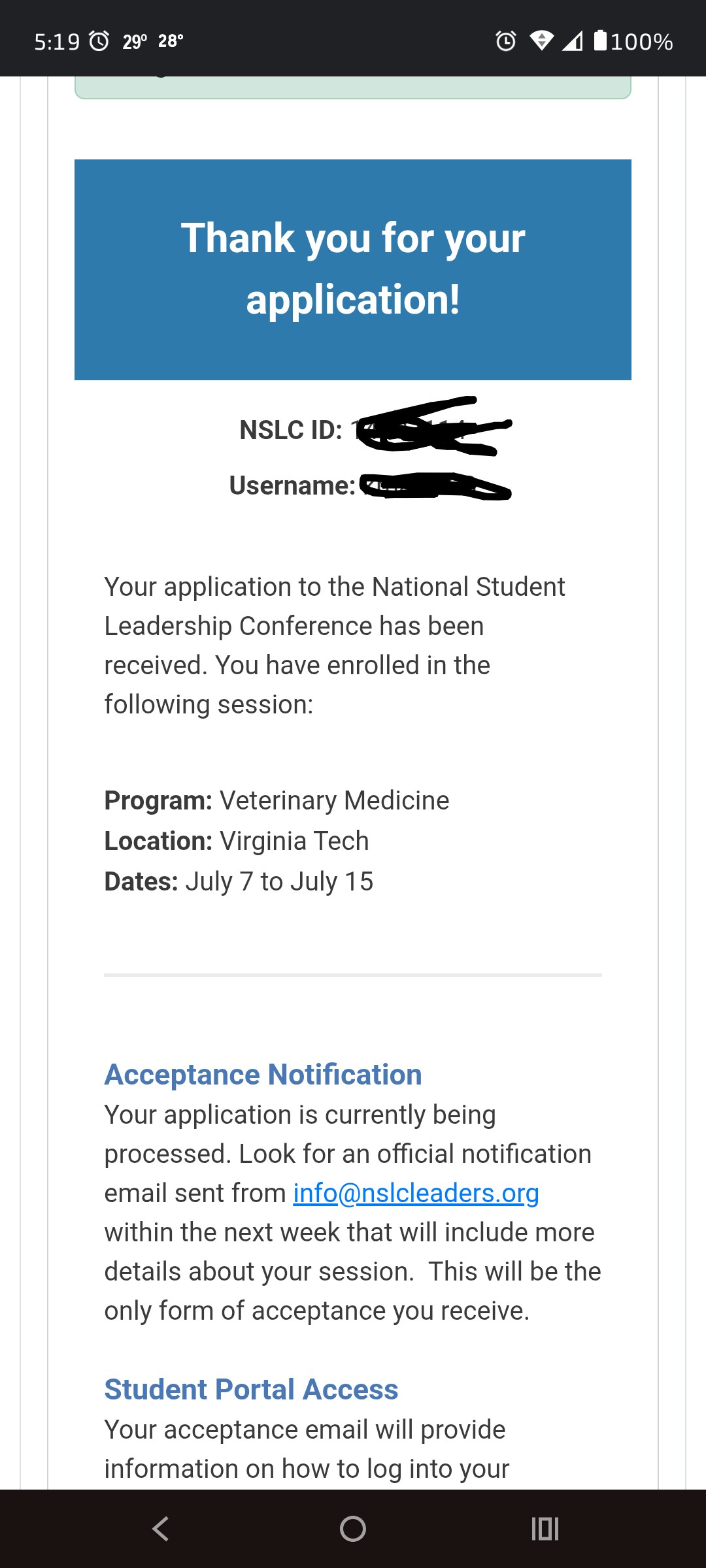
Task: Tap the Program: Veterinary Medicine line
Action: pyautogui.click(x=277, y=800)
